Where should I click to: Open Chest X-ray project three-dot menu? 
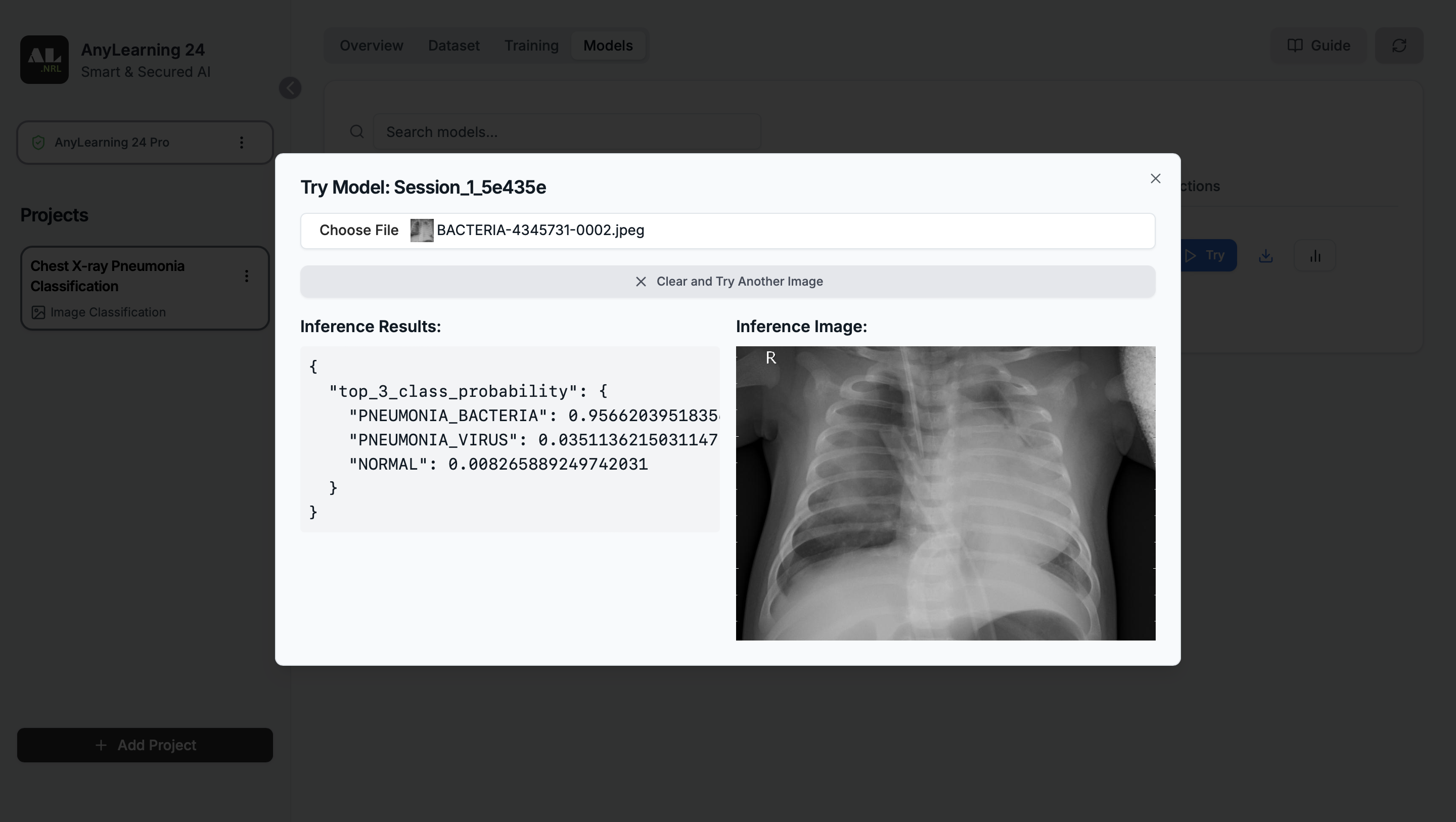(246, 276)
